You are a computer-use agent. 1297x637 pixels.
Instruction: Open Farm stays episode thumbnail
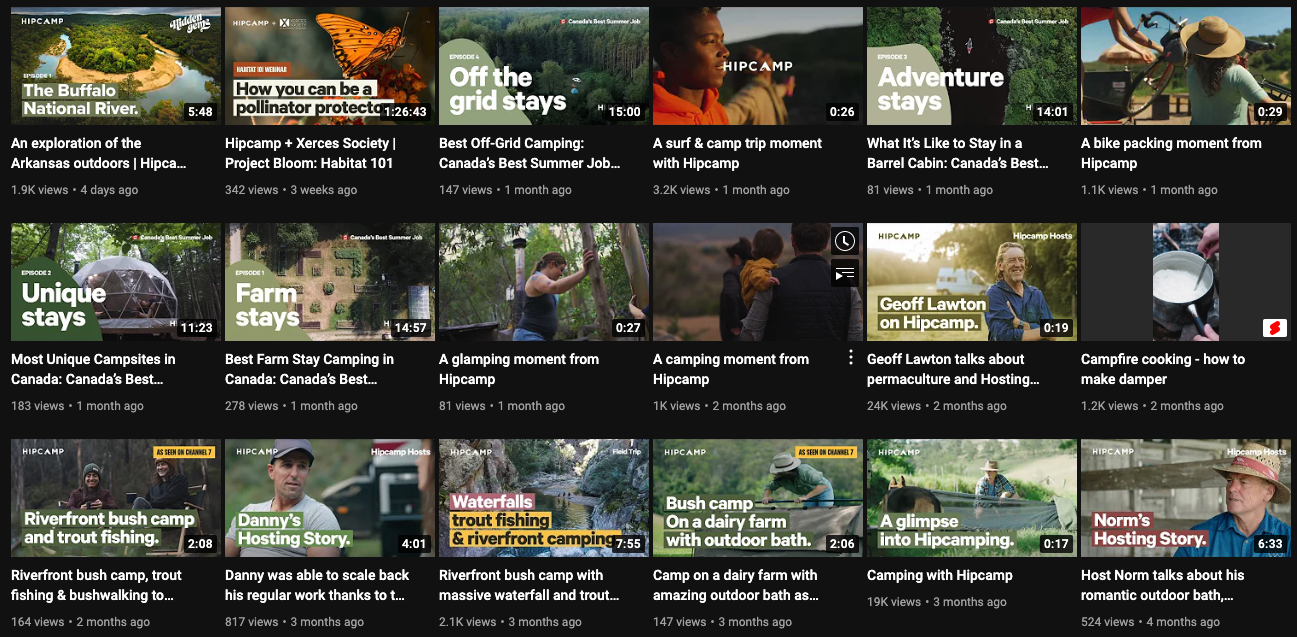click(x=330, y=282)
